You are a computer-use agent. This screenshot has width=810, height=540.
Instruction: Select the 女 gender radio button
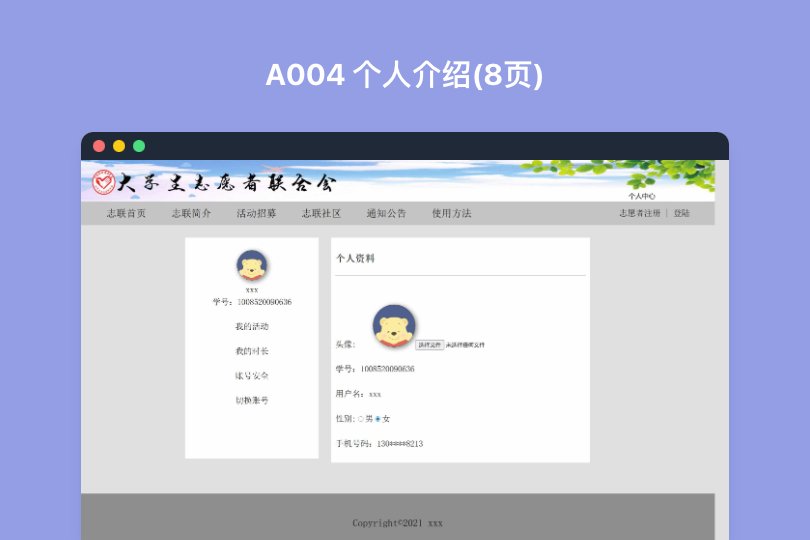pos(378,419)
